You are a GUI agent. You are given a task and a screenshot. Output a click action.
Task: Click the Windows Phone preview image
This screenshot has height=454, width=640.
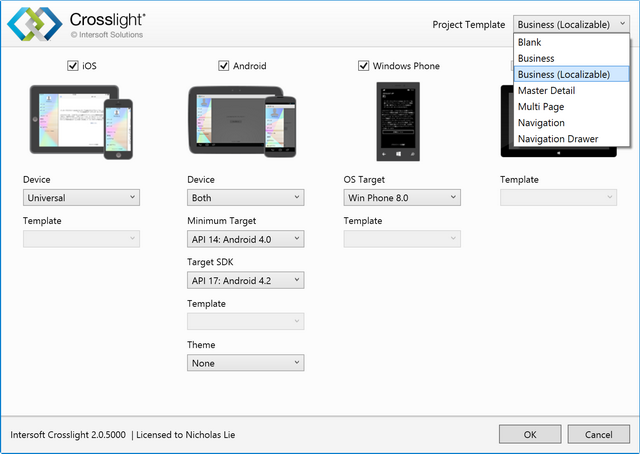pos(398,121)
